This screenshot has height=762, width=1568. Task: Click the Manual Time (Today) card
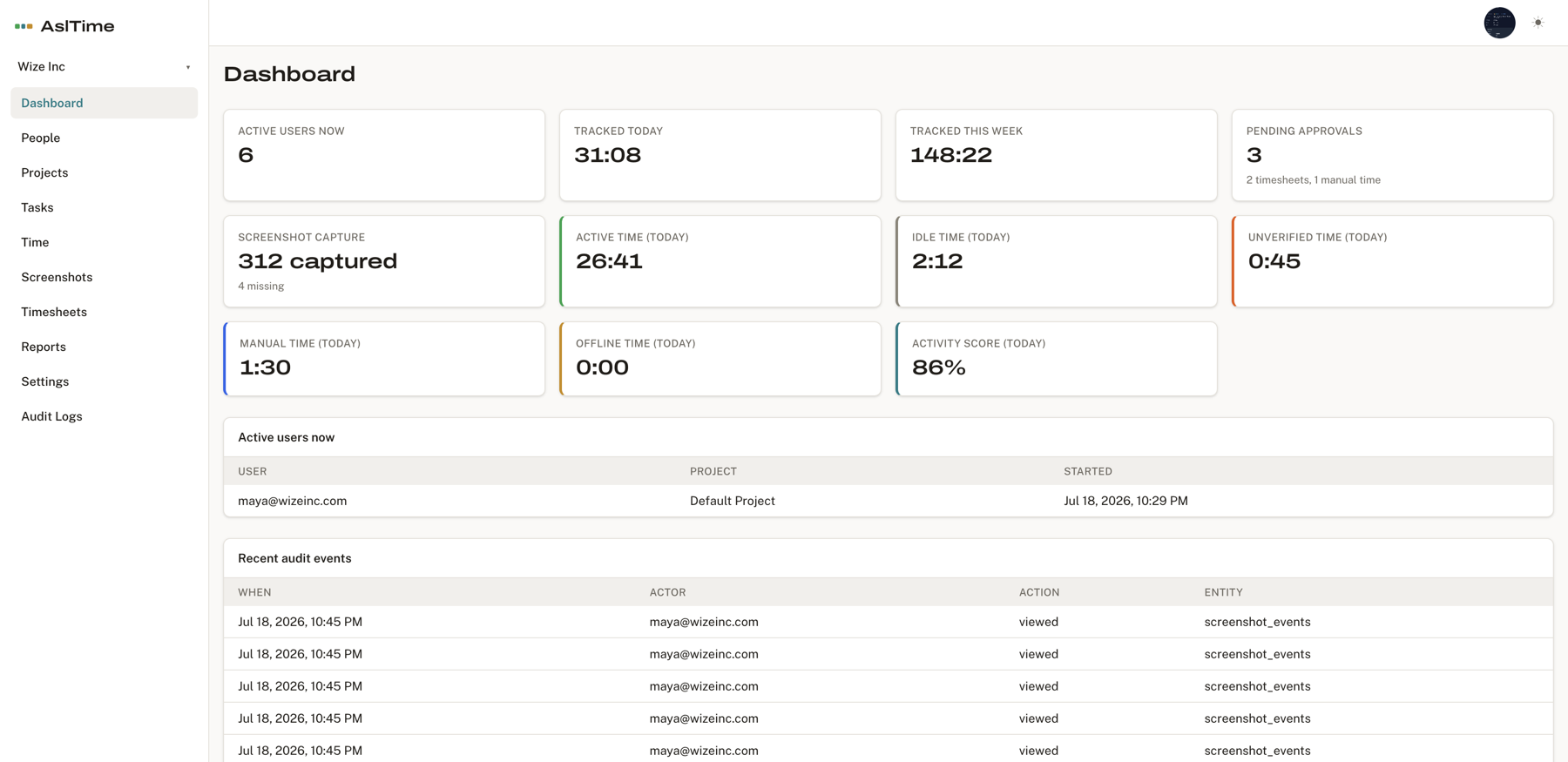pyautogui.click(x=384, y=359)
